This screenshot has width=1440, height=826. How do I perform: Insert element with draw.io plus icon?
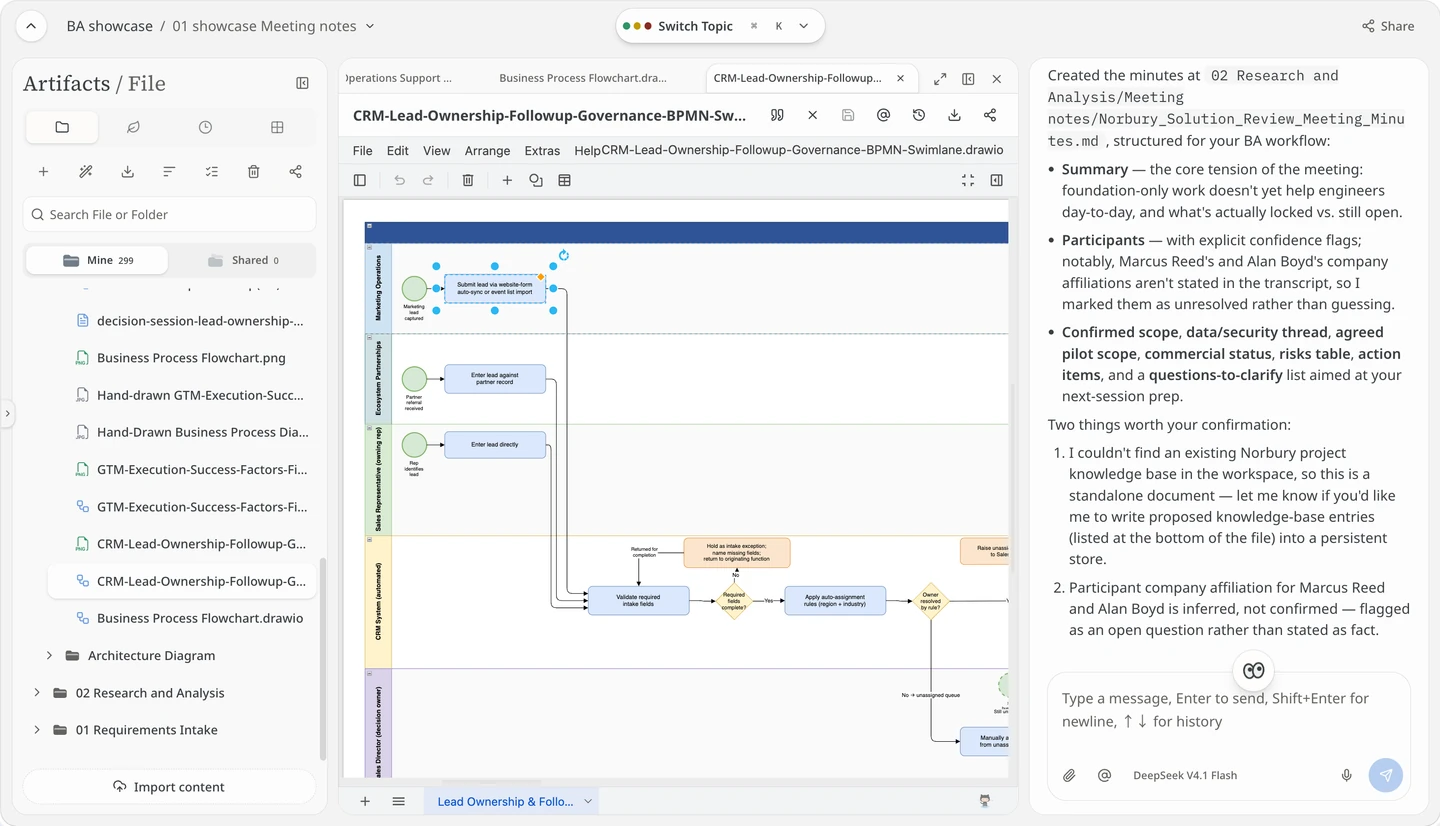click(x=507, y=180)
